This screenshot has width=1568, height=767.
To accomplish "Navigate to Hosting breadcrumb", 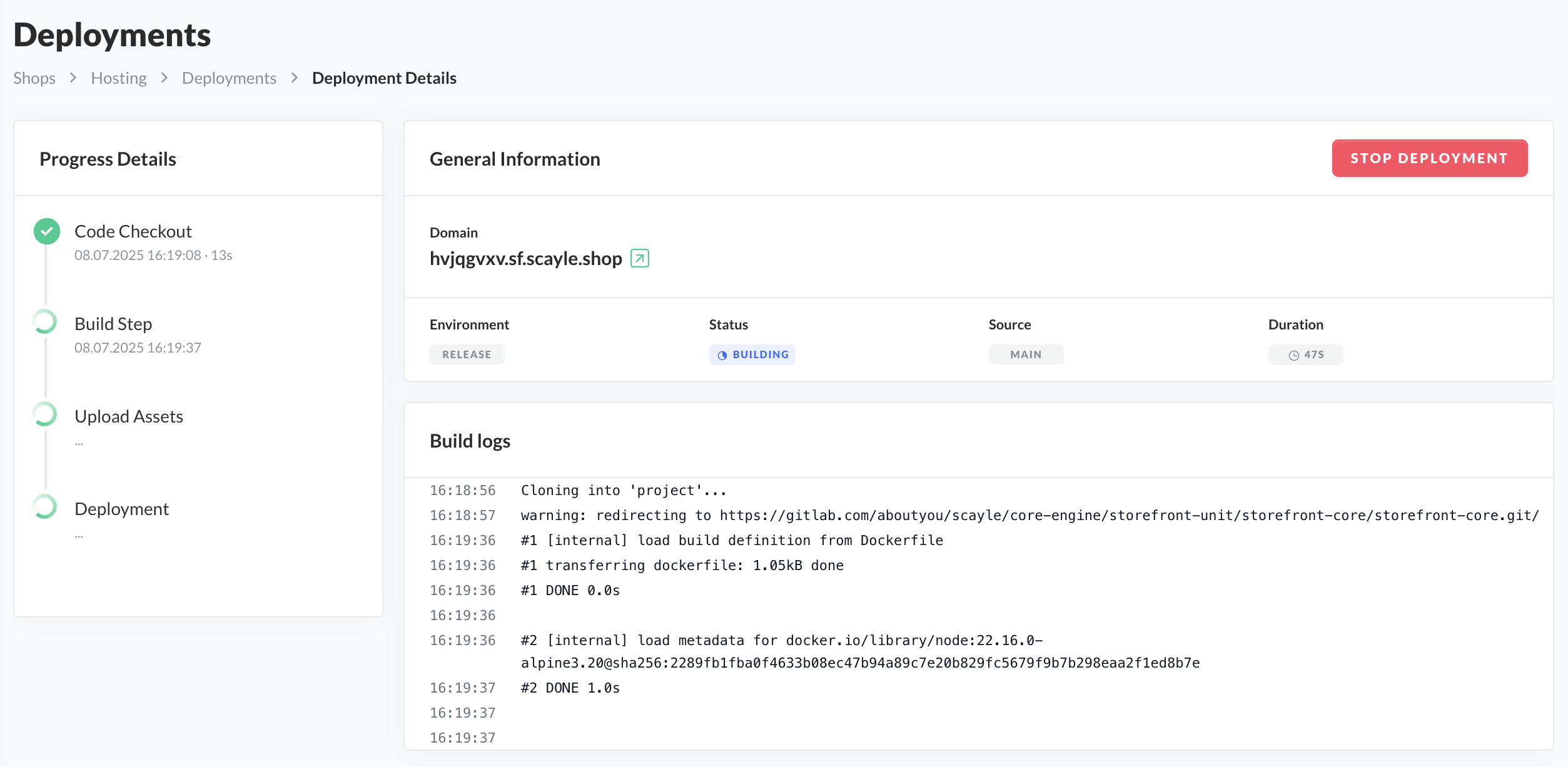I will click(119, 78).
